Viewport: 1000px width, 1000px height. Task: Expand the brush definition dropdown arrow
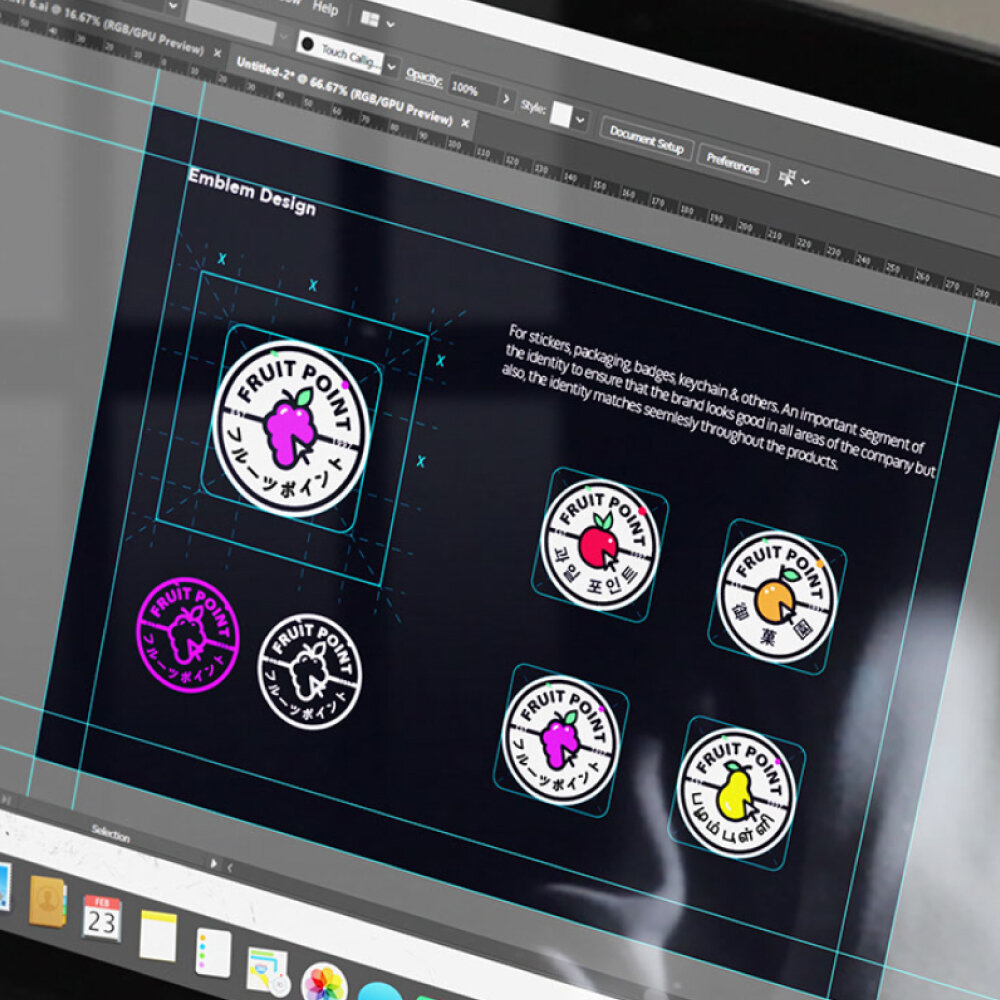[392, 67]
